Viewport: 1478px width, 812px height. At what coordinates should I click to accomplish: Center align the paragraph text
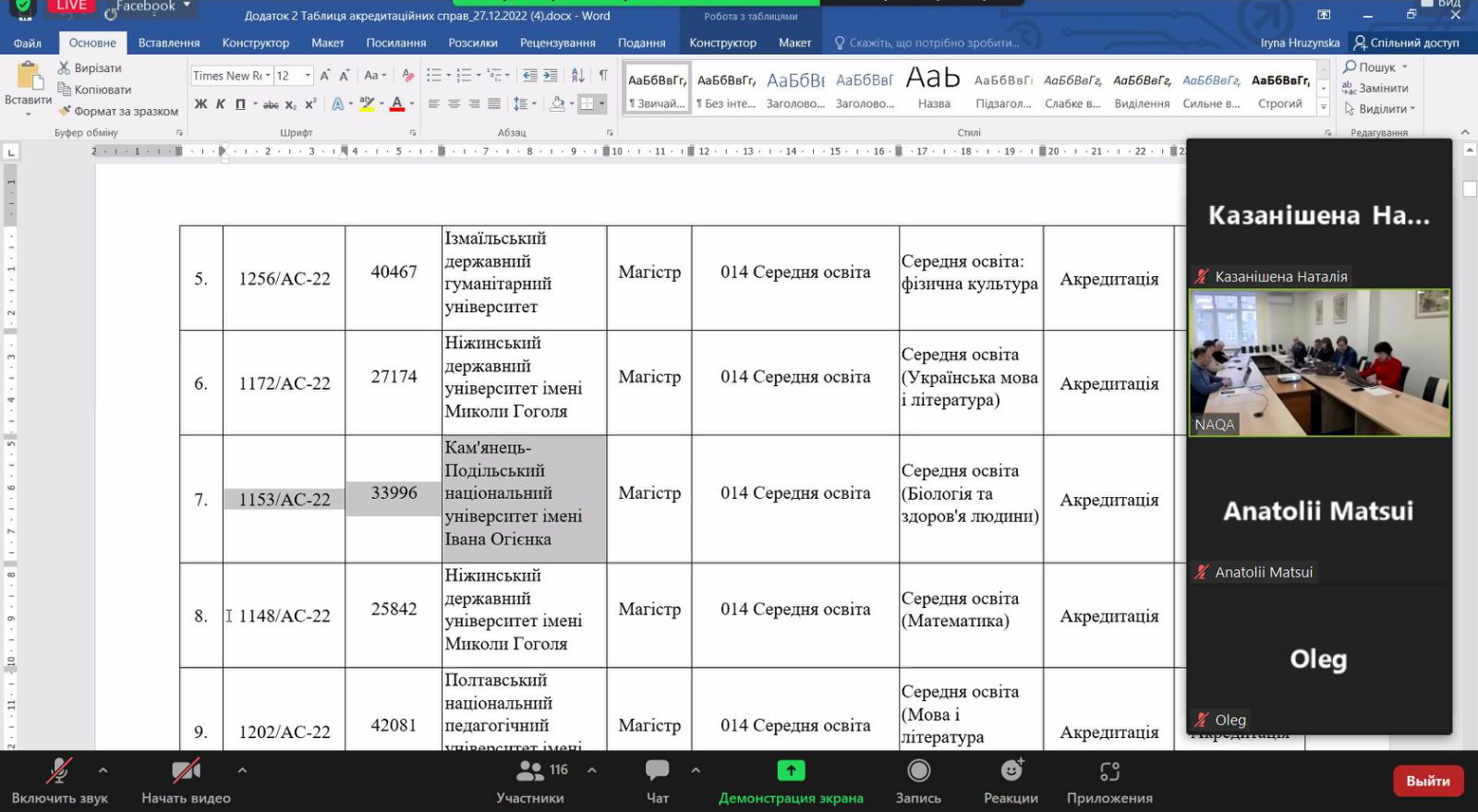(x=454, y=104)
